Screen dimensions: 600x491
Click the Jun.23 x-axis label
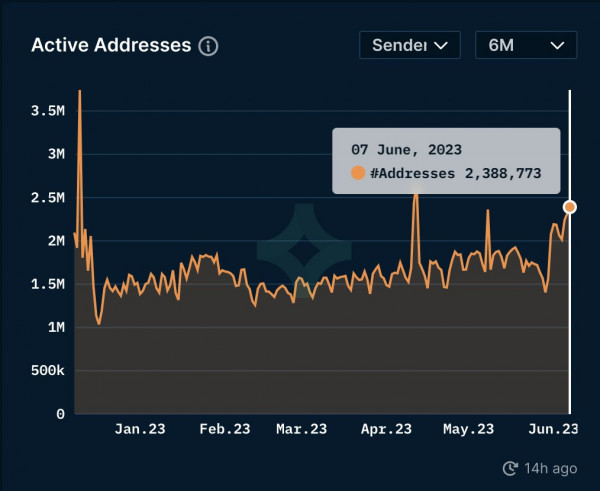point(553,429)
